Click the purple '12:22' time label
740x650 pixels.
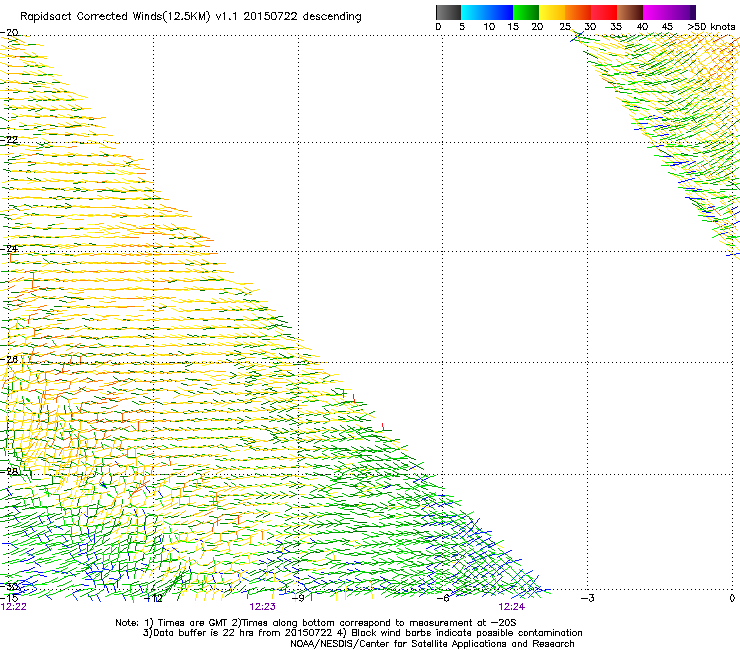click(x=14, y=607)
